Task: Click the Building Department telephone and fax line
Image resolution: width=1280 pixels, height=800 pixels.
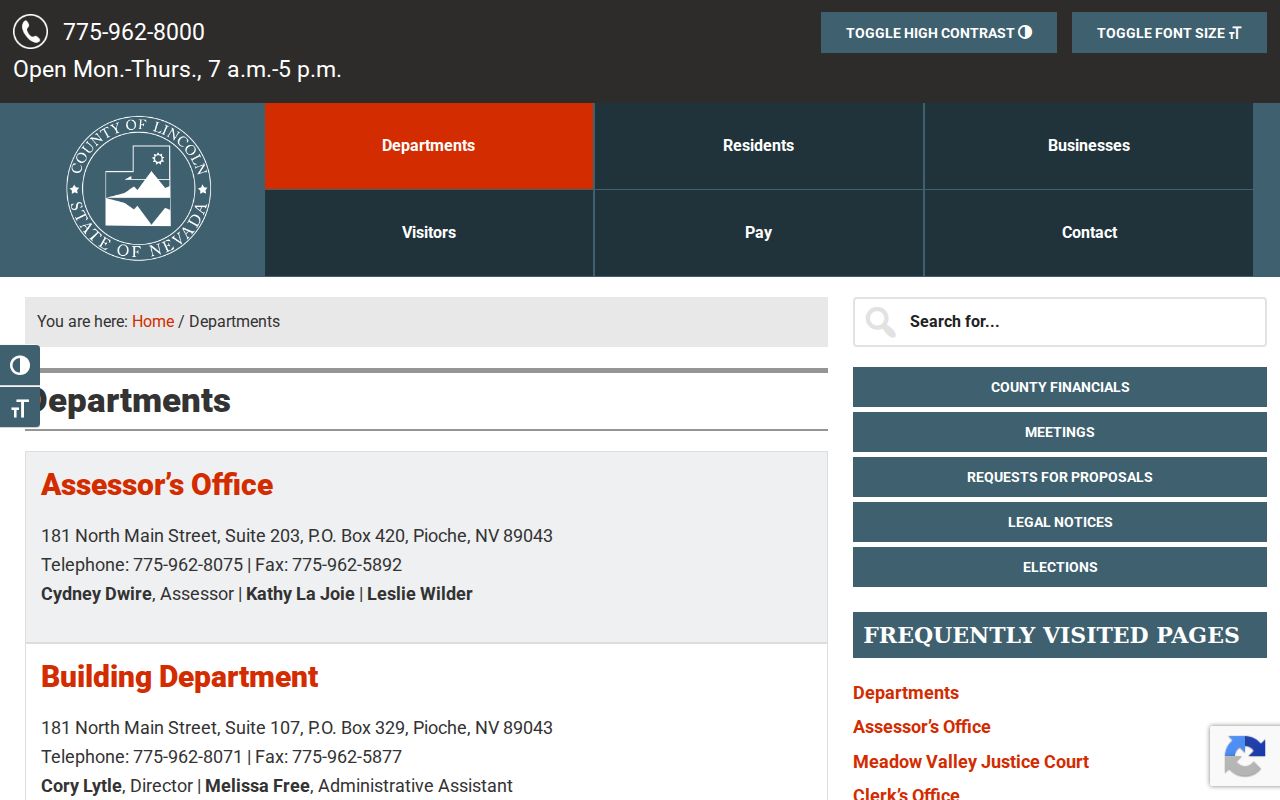Action: [222, 757]
